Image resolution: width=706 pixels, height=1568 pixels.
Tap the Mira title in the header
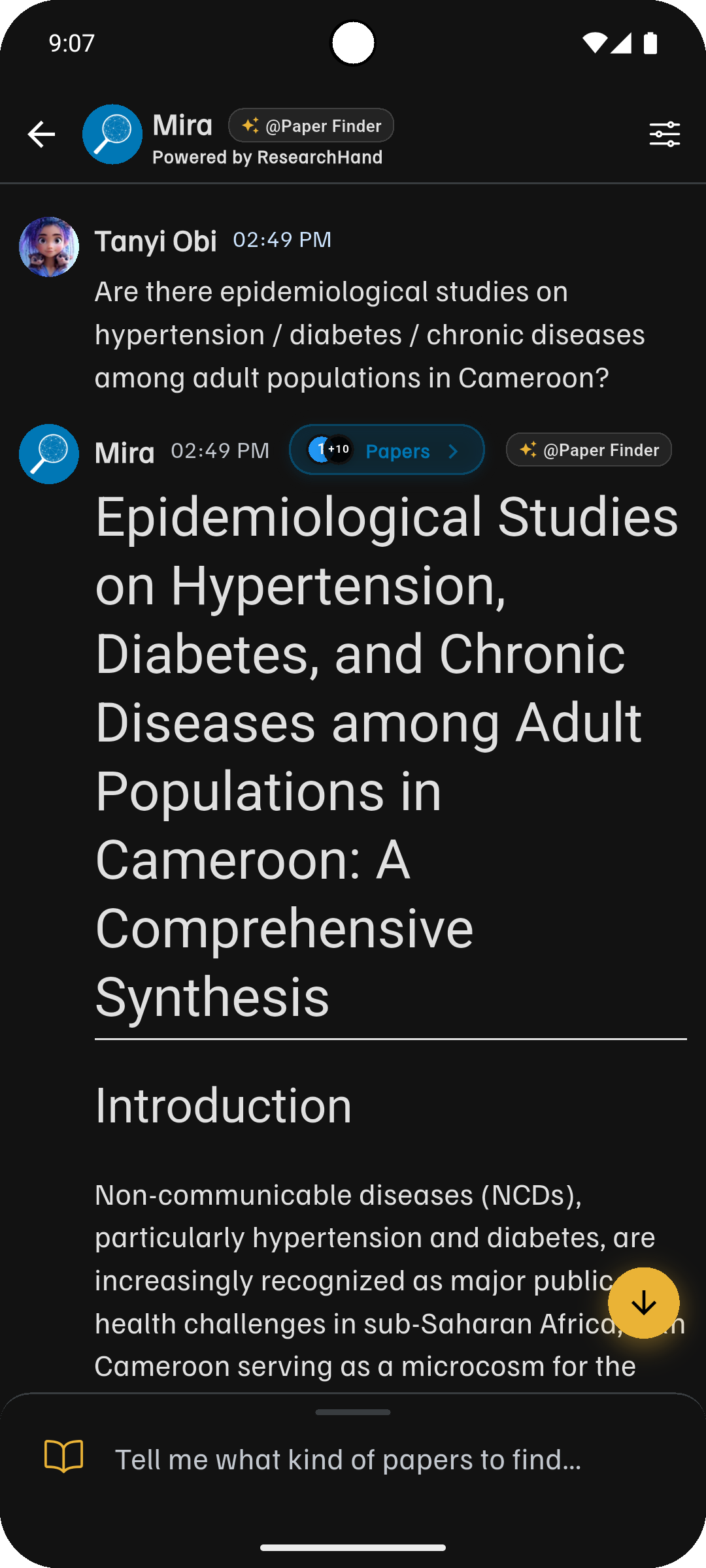pos(182,125)
